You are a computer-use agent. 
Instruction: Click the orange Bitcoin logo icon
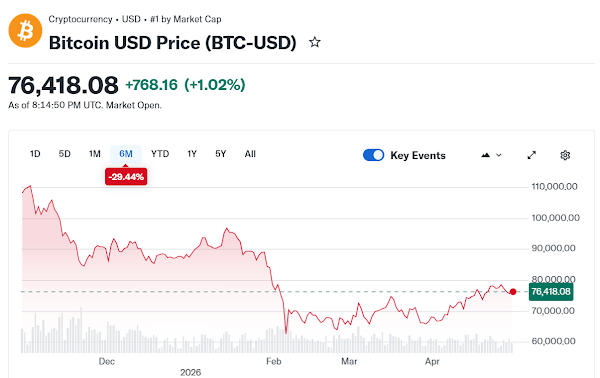[25, 31]
